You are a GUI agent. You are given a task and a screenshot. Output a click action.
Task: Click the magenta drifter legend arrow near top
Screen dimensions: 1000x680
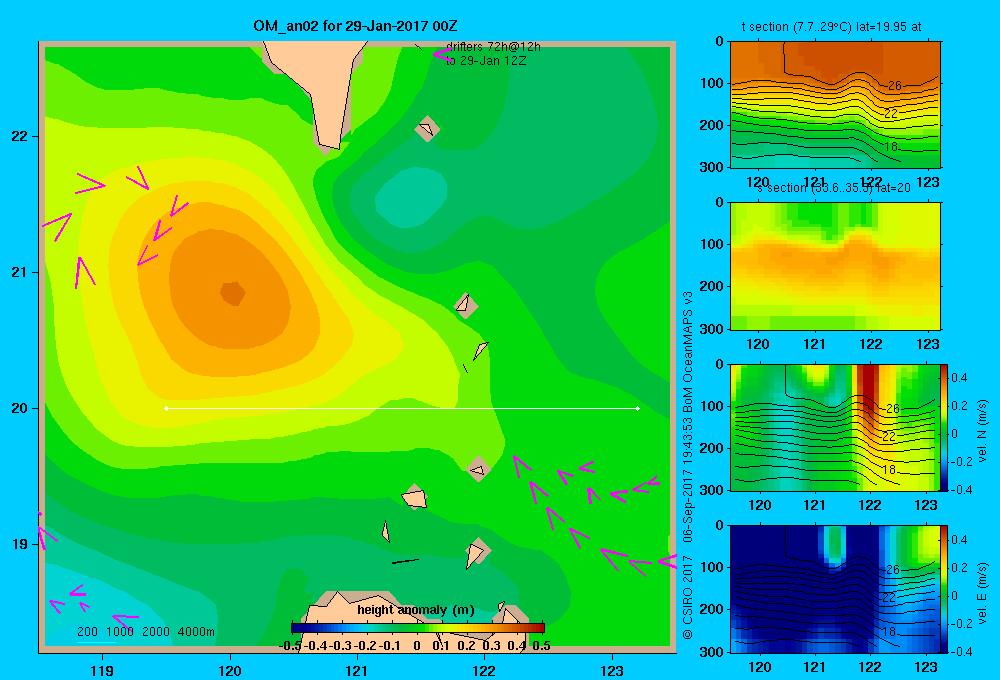point(442,55)
